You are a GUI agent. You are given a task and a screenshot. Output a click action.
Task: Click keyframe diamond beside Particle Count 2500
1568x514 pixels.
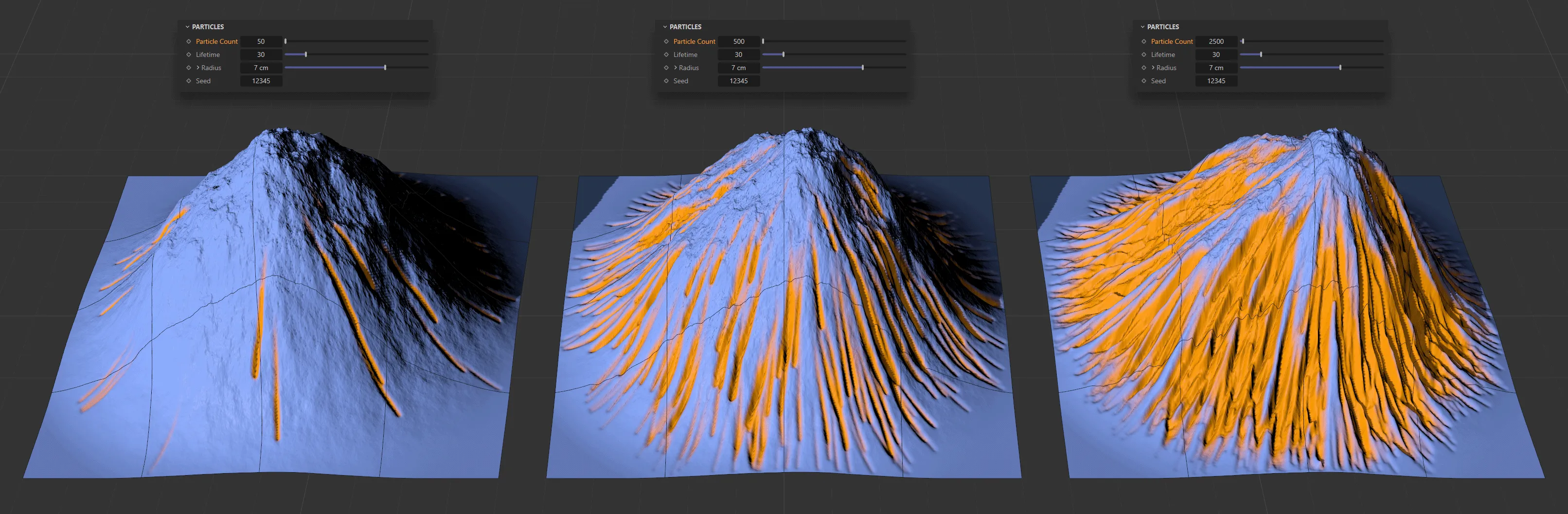pos(1144,41)
